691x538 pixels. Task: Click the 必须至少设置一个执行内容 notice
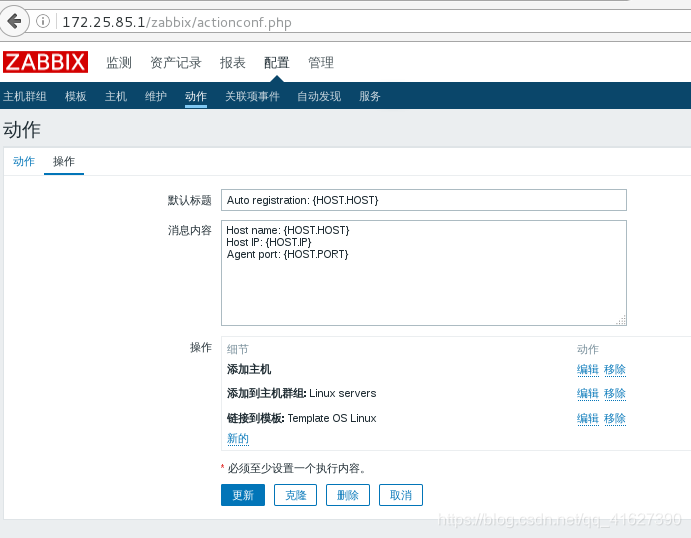click(297, 468)
